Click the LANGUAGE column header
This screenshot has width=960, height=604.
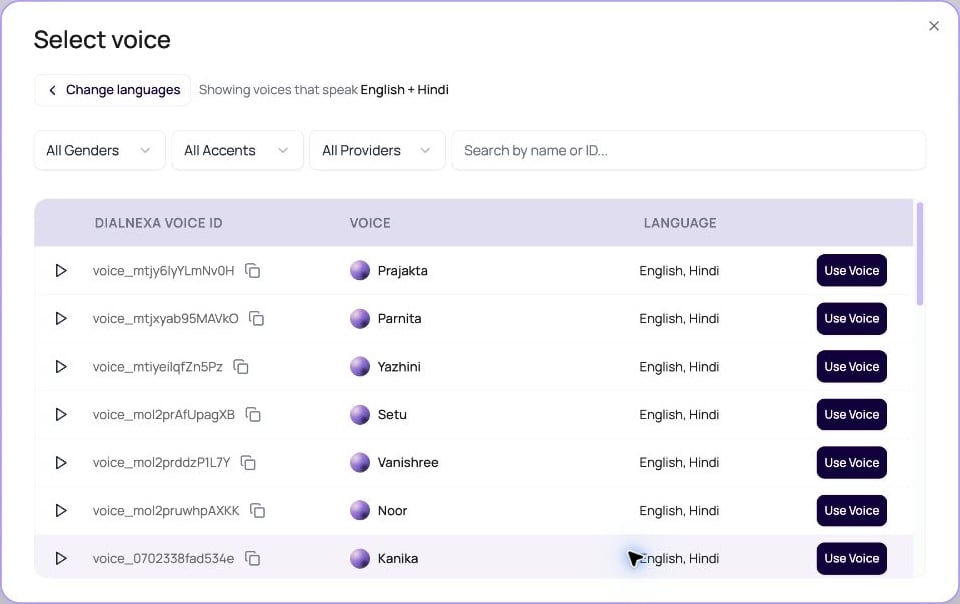[x=680, y=223]
